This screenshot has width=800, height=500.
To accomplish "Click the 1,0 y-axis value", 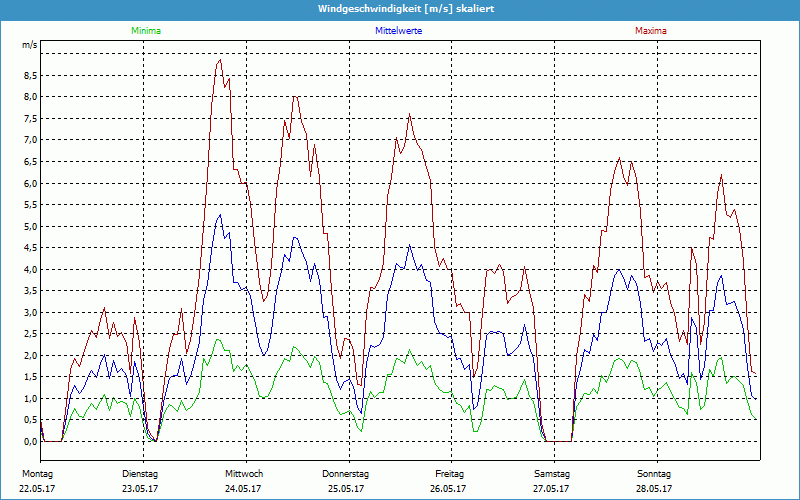I will (31, 398).
